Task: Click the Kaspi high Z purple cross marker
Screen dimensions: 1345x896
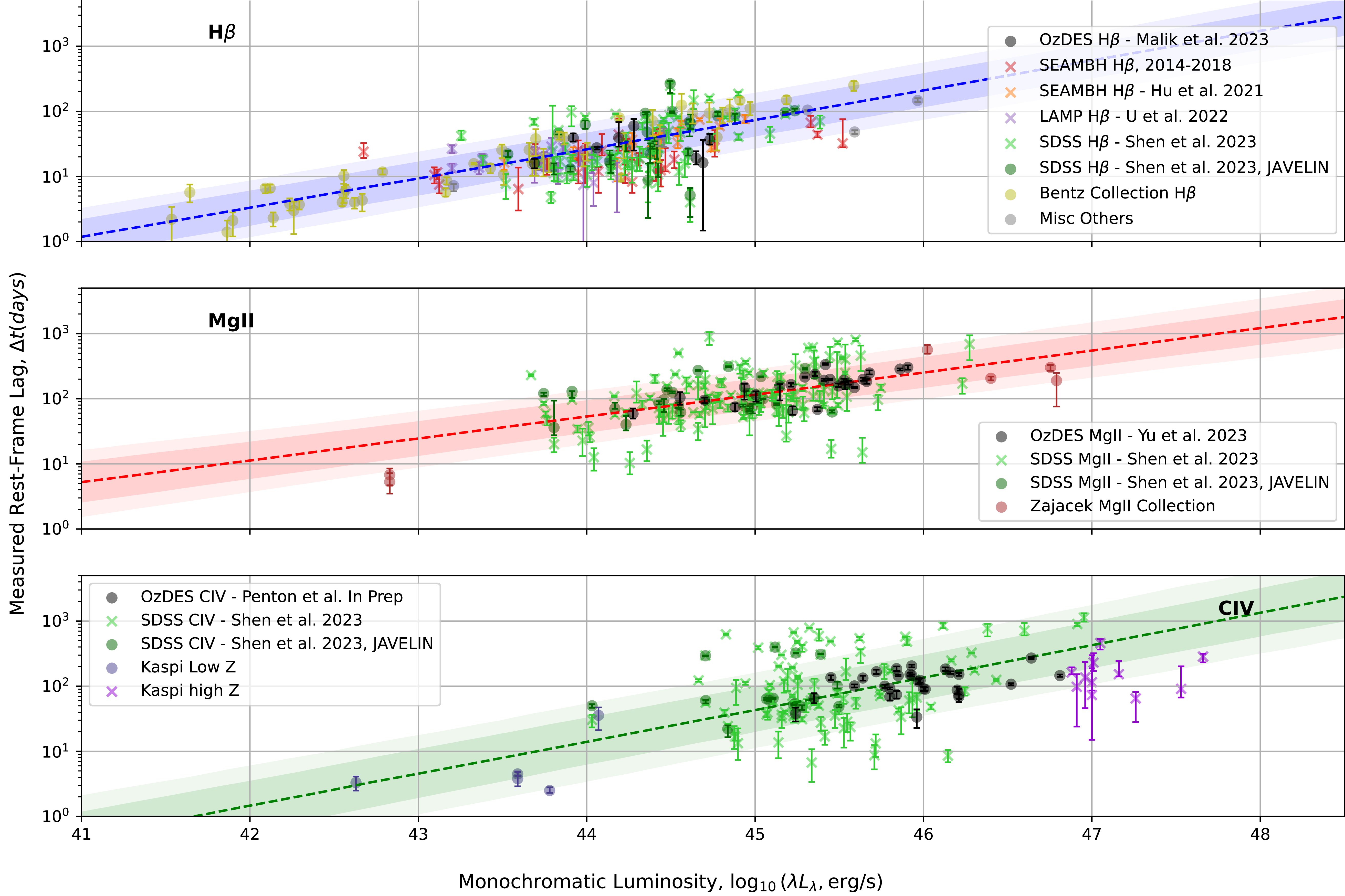Action: tap(112, 691)
